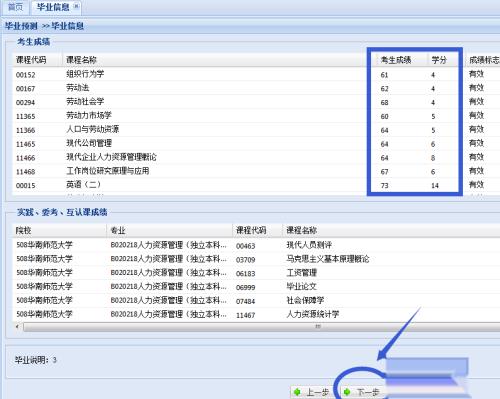Click course code 07484
The width and height of the screenshot is (500, 399).
tap(245, 301)
